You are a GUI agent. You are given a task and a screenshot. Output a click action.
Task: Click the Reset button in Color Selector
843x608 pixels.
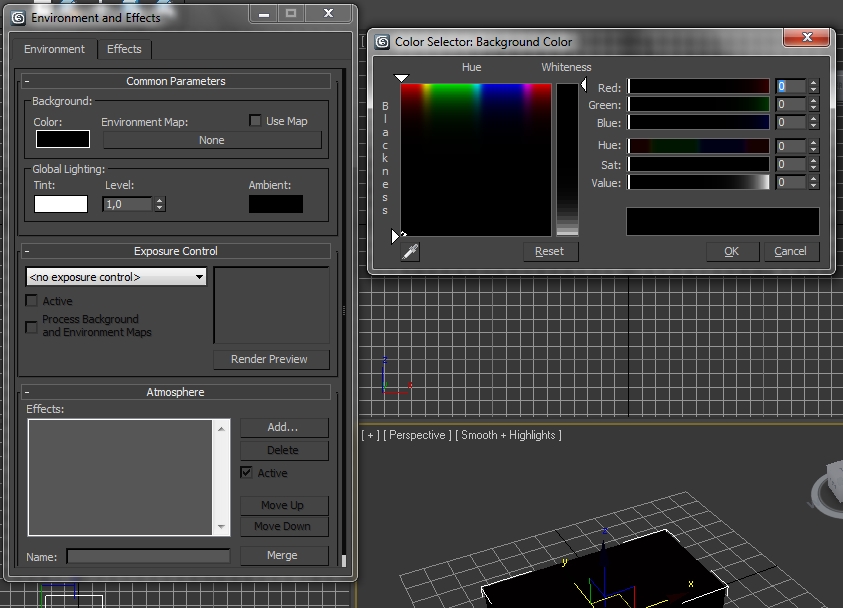[550, 252]
